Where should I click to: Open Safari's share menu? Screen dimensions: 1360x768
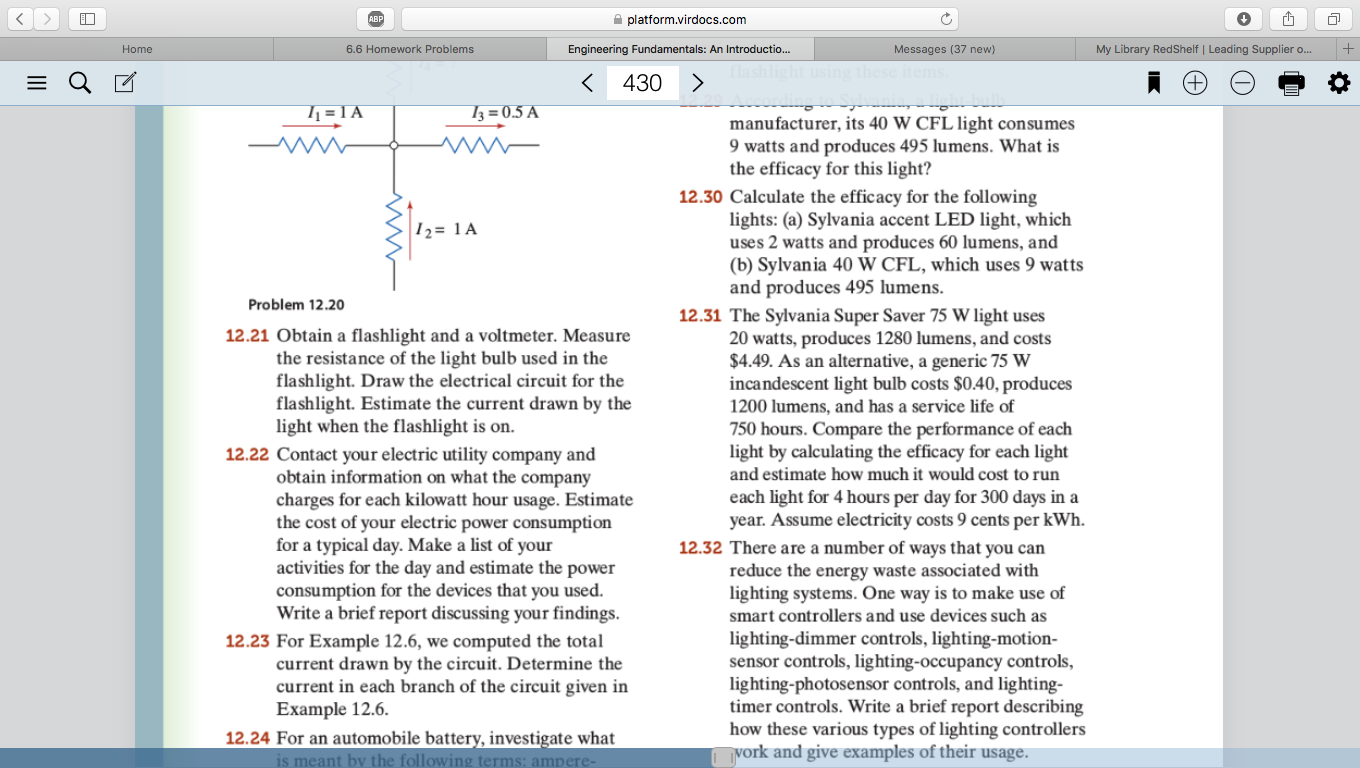[1287, 17]
